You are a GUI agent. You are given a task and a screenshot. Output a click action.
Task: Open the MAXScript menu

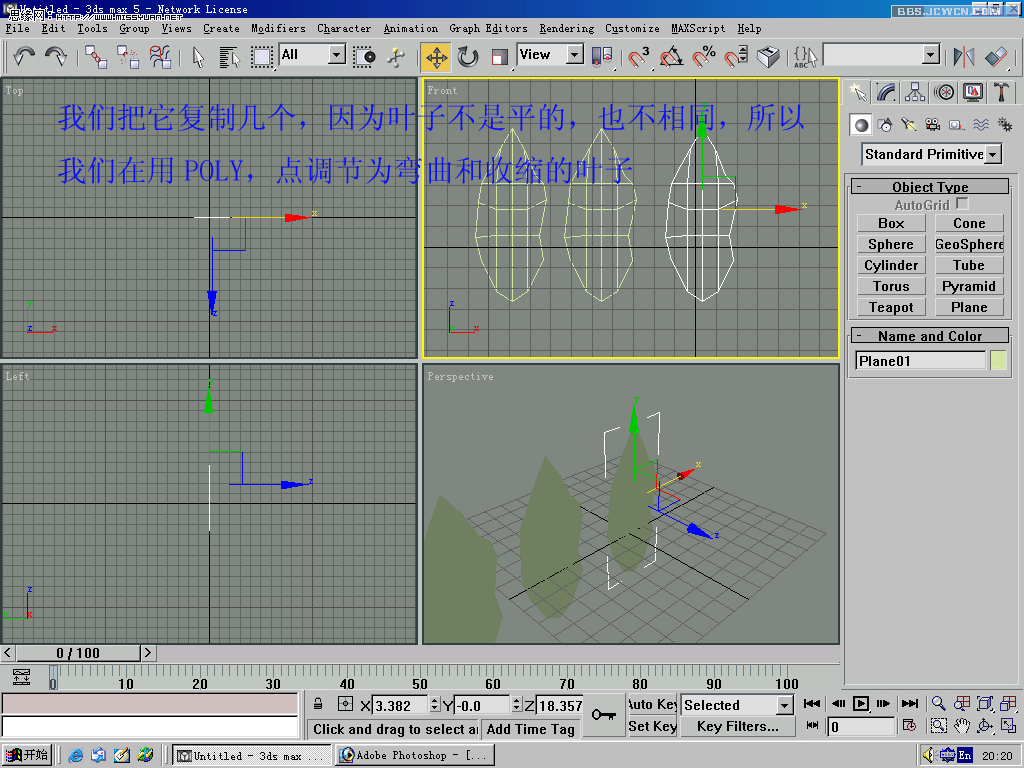coord(698,28)
